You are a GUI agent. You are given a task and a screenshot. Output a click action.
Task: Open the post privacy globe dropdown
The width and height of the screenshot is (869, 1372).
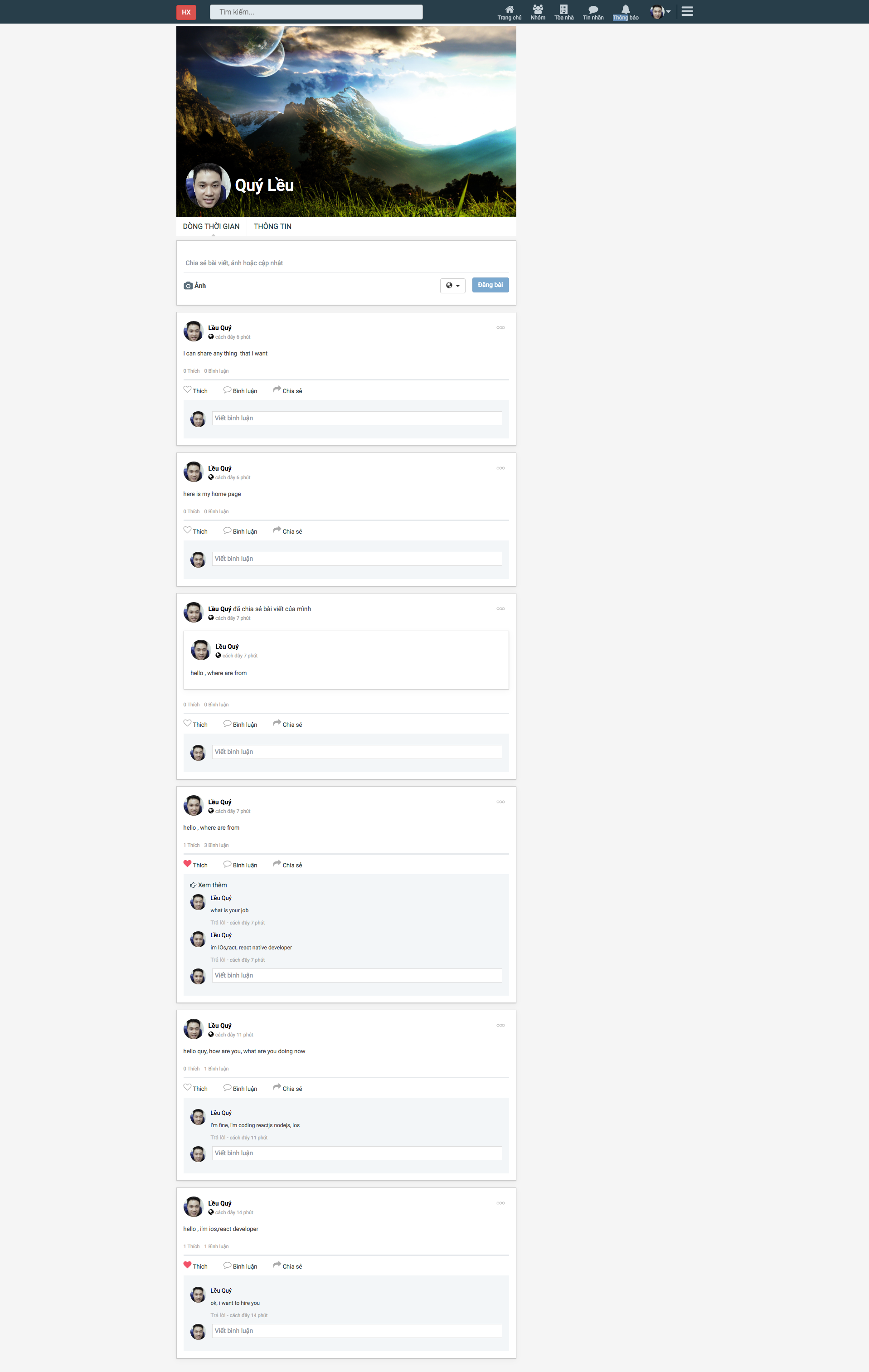(452, 286)
